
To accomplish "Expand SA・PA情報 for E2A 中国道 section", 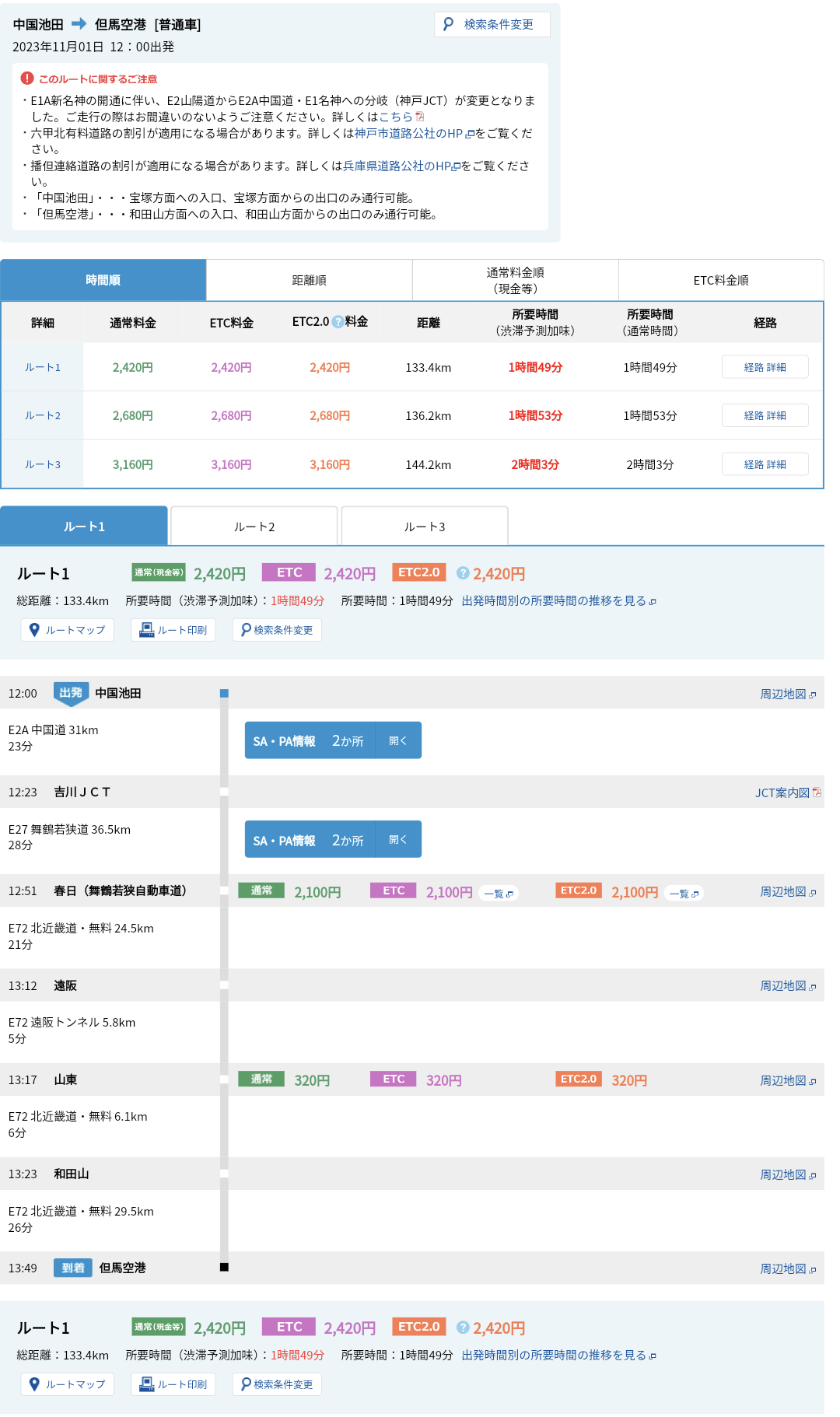I will (397, 741).
